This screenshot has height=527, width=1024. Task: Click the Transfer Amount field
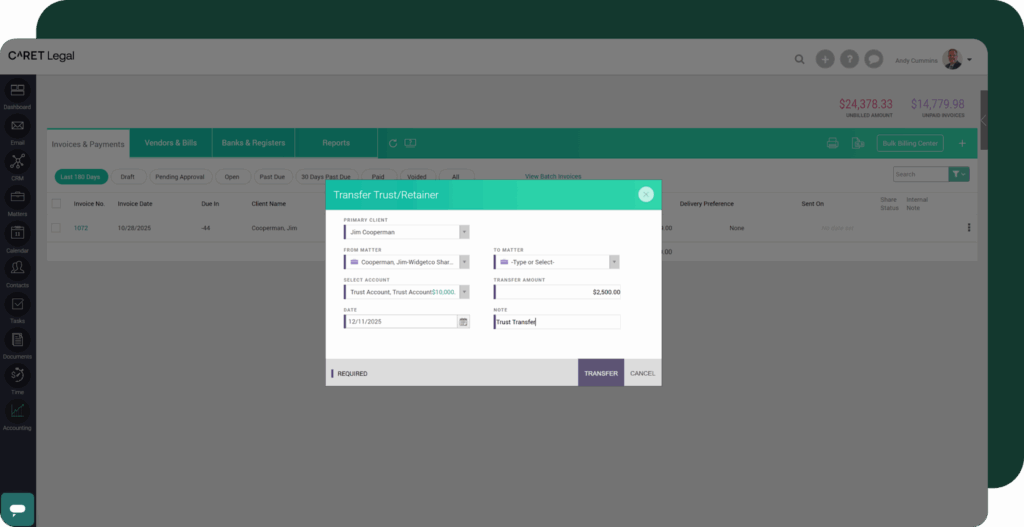pyautogui.click(x=557, y=292)
